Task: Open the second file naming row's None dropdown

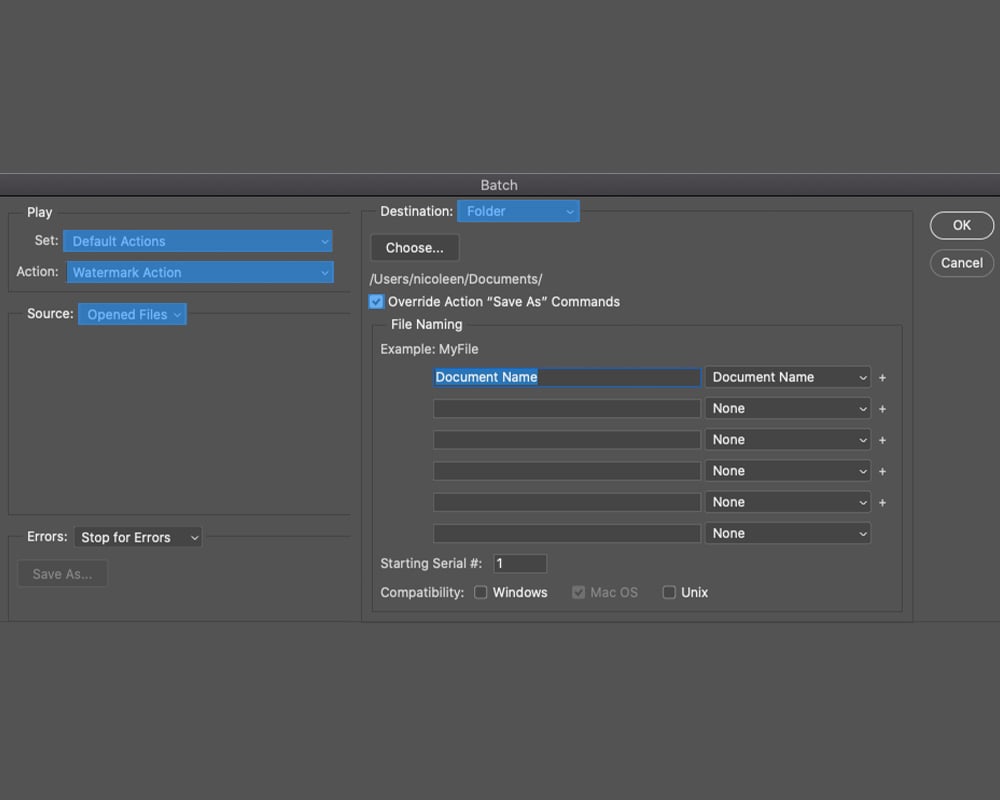Action: coord(788,408)
